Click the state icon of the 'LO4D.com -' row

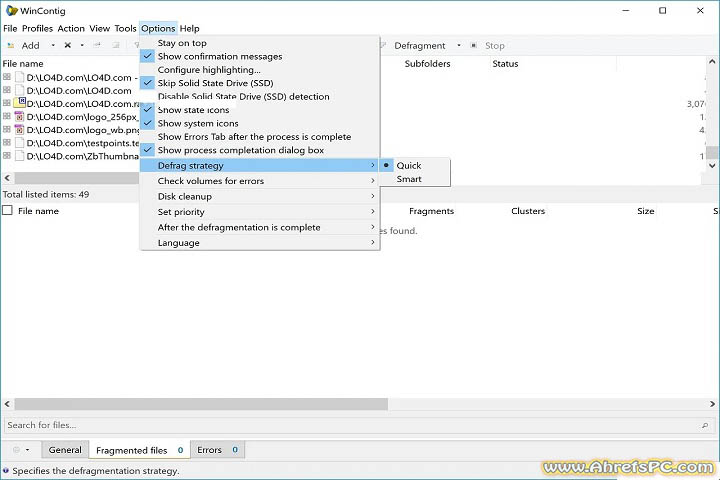tap(6, 77)
